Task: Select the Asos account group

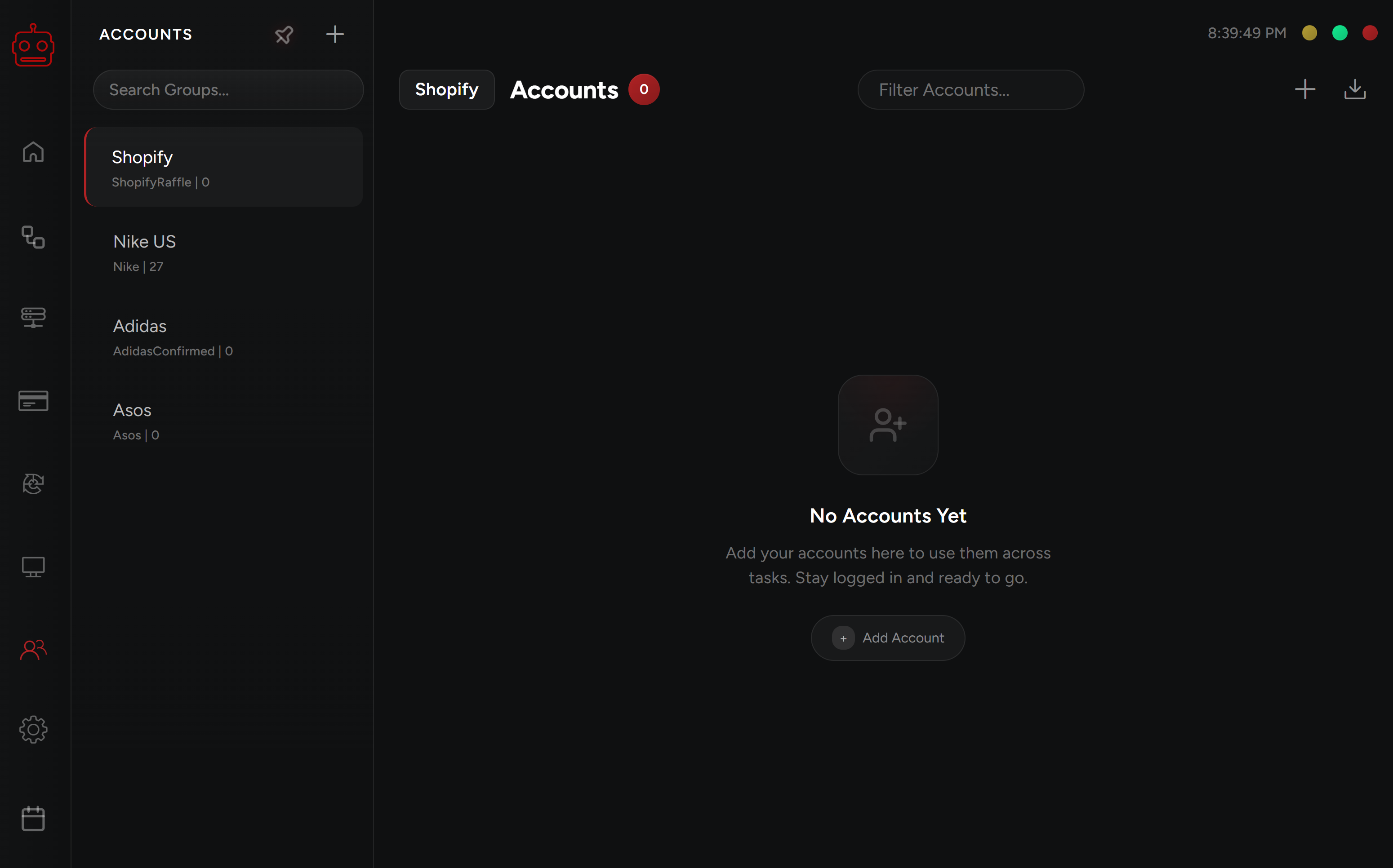Action: coord(224,421)
